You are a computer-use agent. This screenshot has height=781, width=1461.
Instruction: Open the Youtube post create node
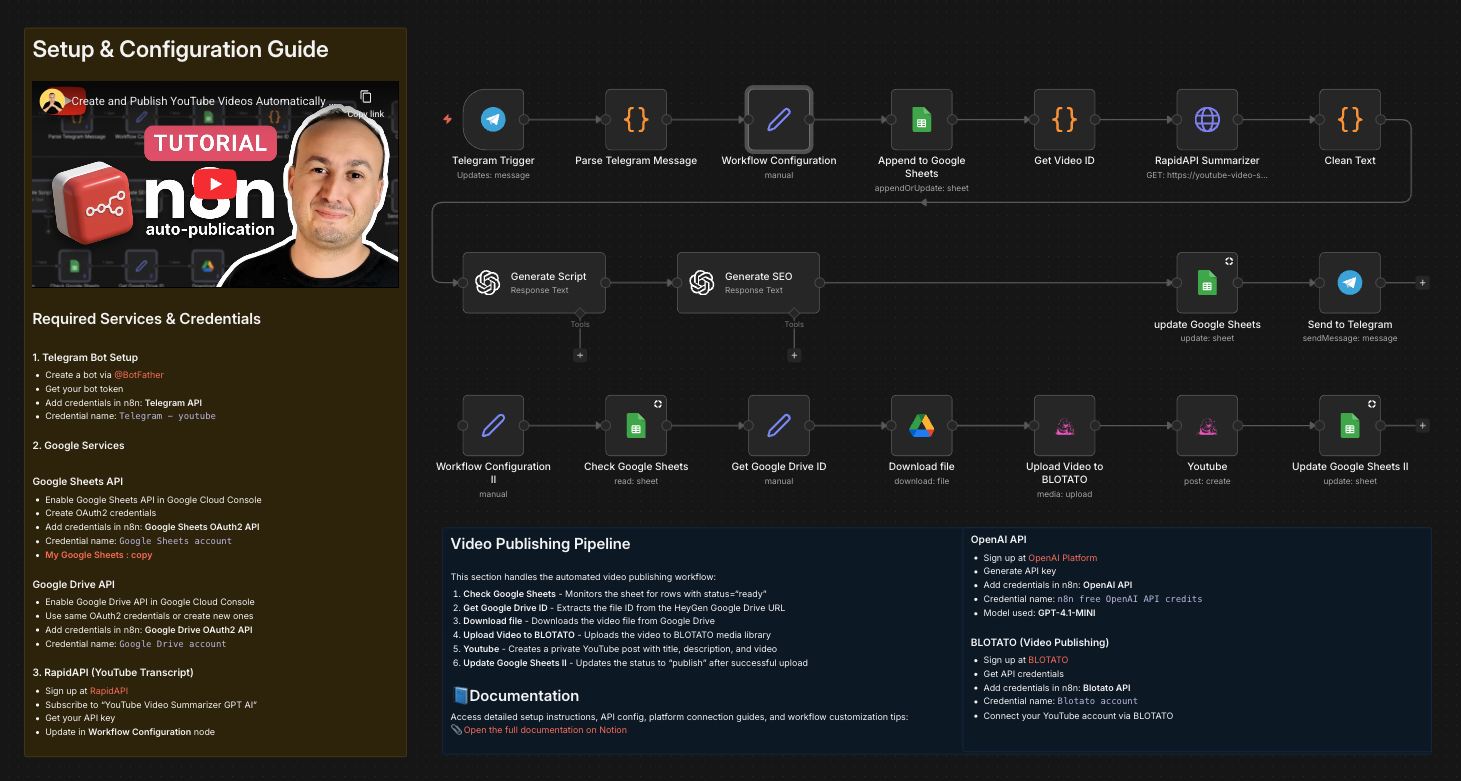(1207, 425)
